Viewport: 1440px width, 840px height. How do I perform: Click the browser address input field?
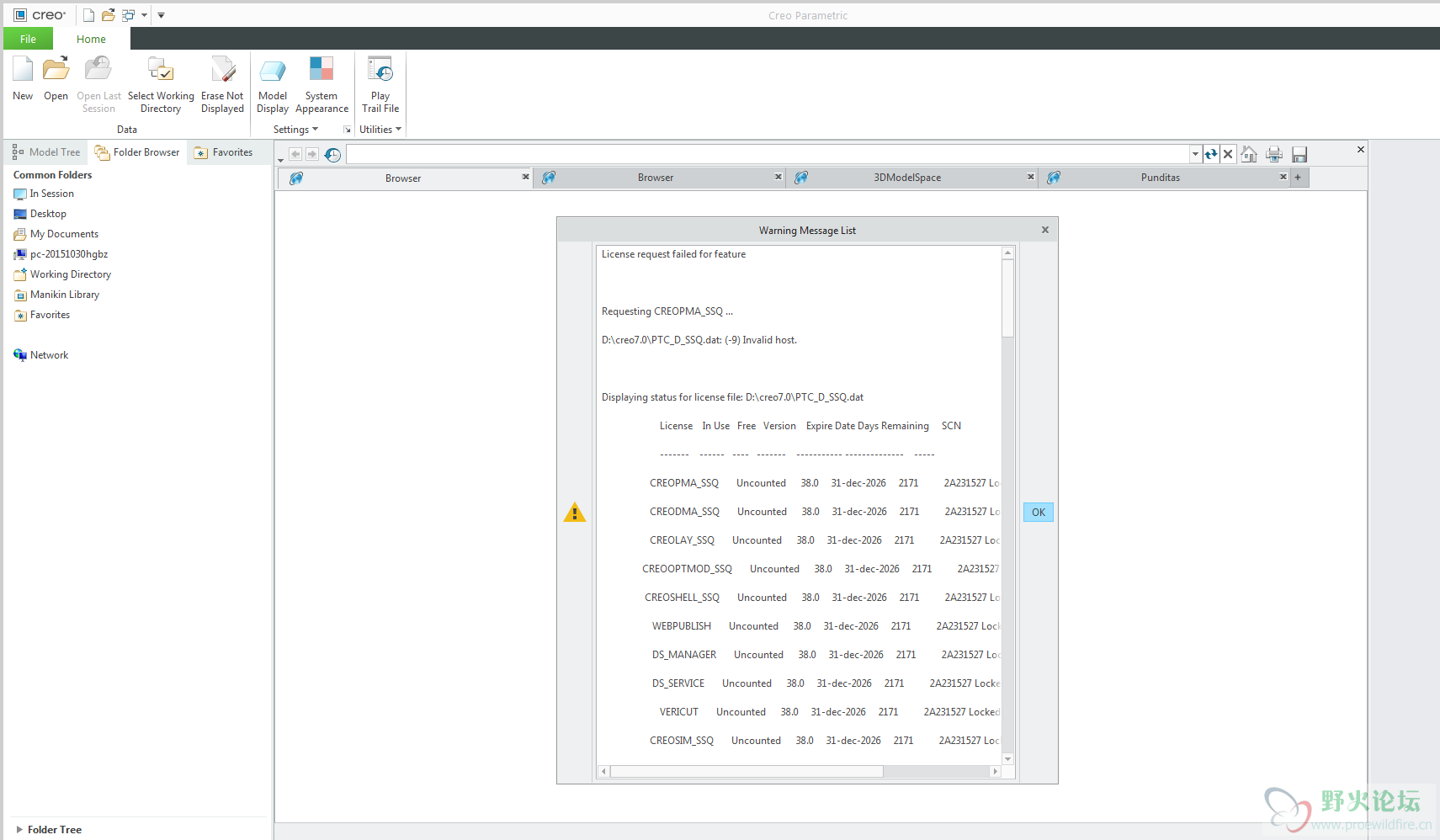tap(768, 154)
